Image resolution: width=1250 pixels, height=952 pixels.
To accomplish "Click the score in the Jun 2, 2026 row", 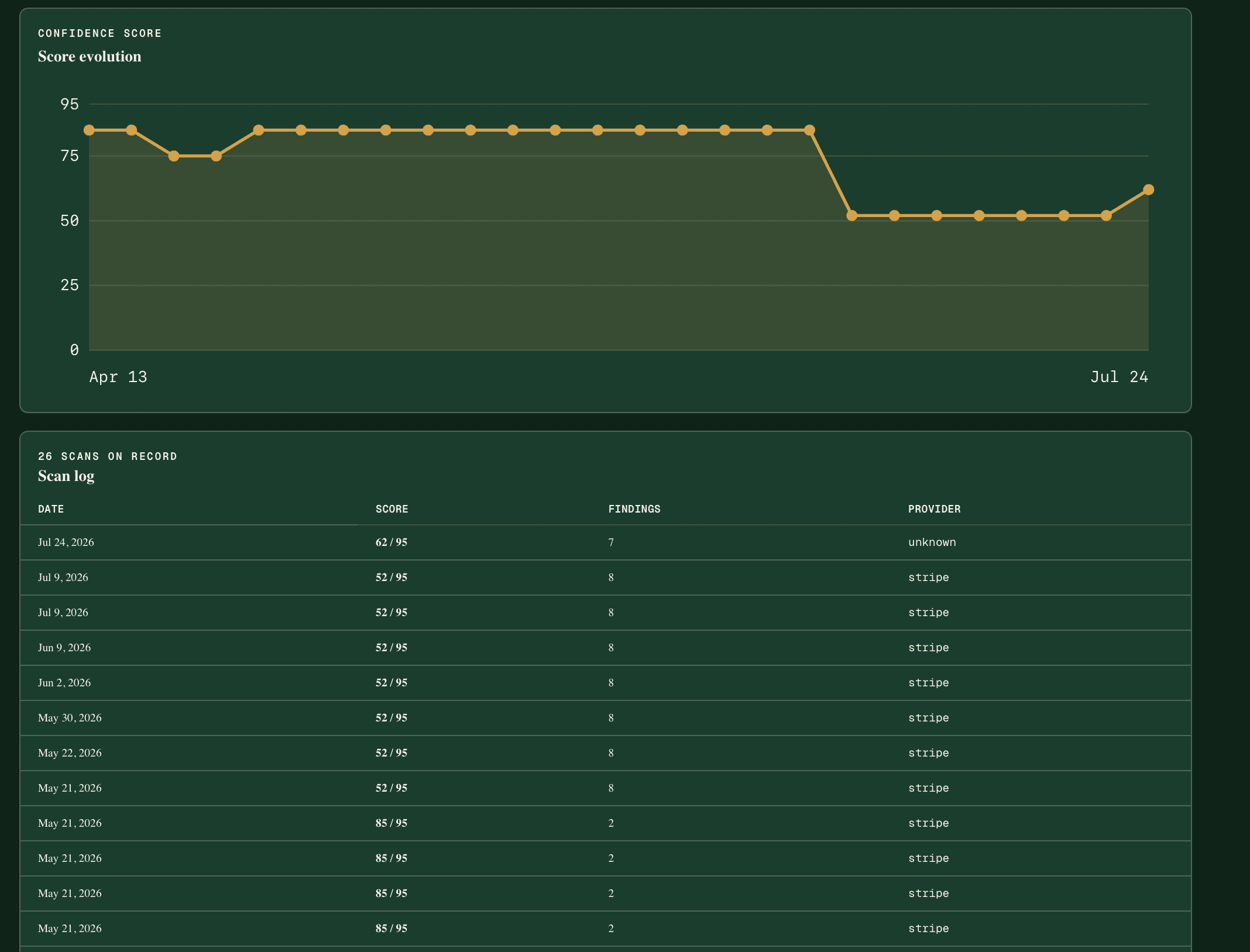I will (x=392, y=683).
